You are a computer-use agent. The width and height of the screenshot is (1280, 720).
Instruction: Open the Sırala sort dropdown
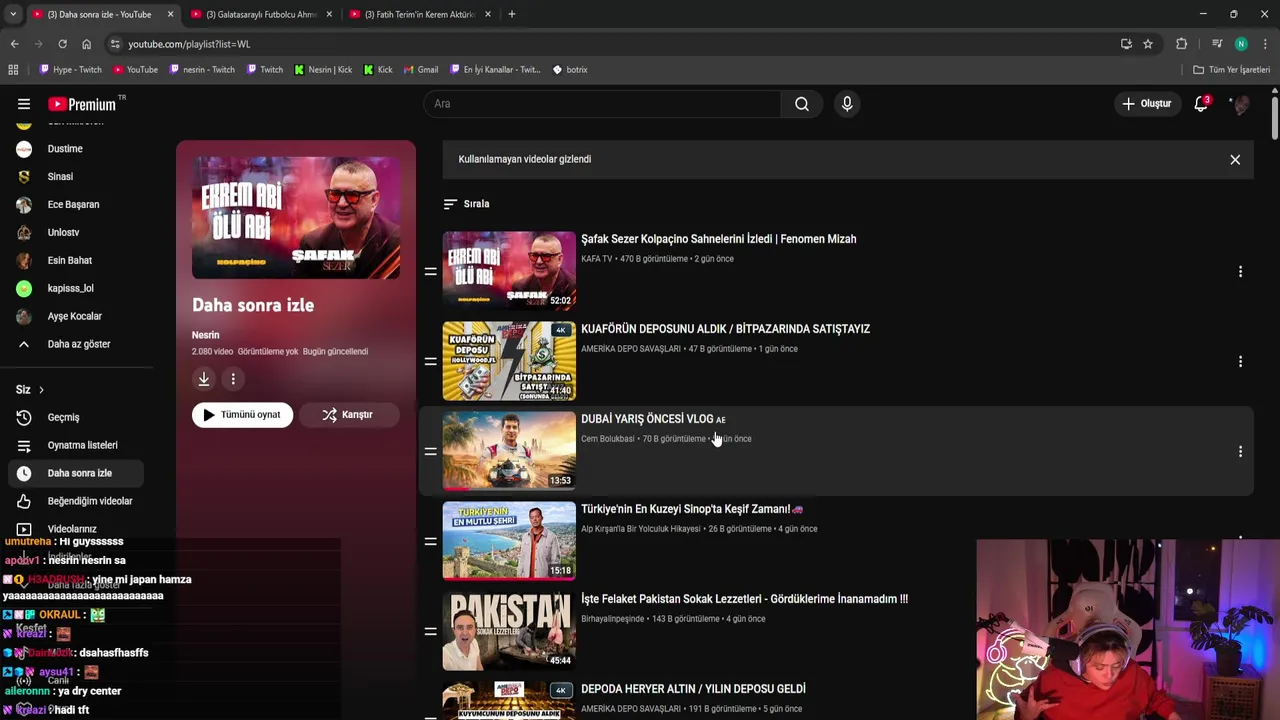[x=467, y=204]
